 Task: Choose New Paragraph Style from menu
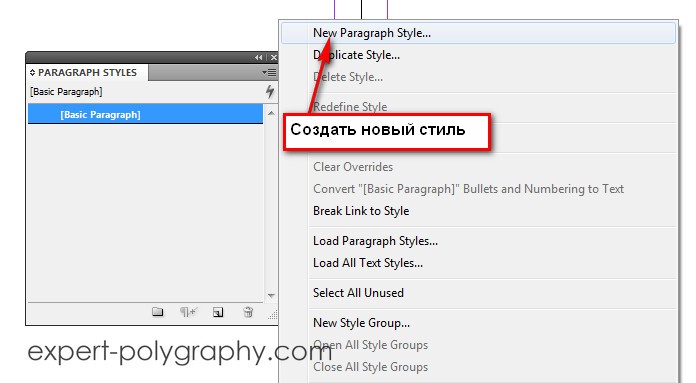pos(478,33)
